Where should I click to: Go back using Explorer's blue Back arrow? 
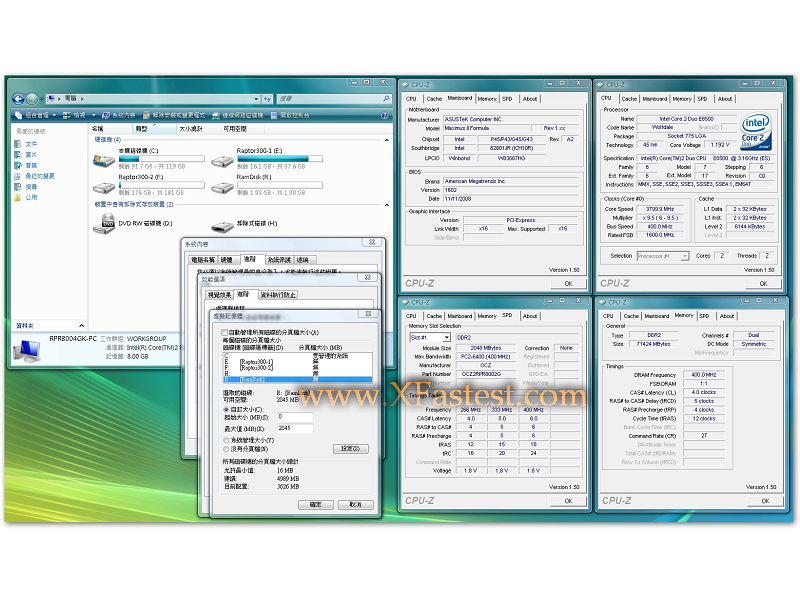18,98
